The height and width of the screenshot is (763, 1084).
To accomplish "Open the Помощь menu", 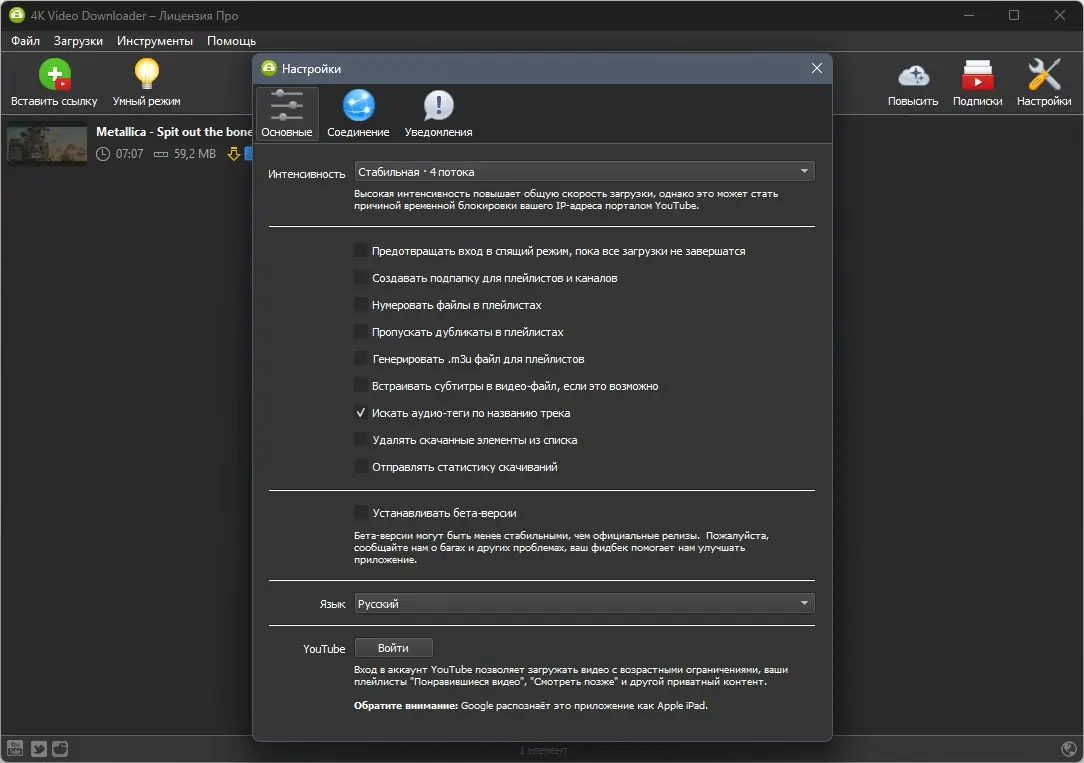I will tap(232, 41).
